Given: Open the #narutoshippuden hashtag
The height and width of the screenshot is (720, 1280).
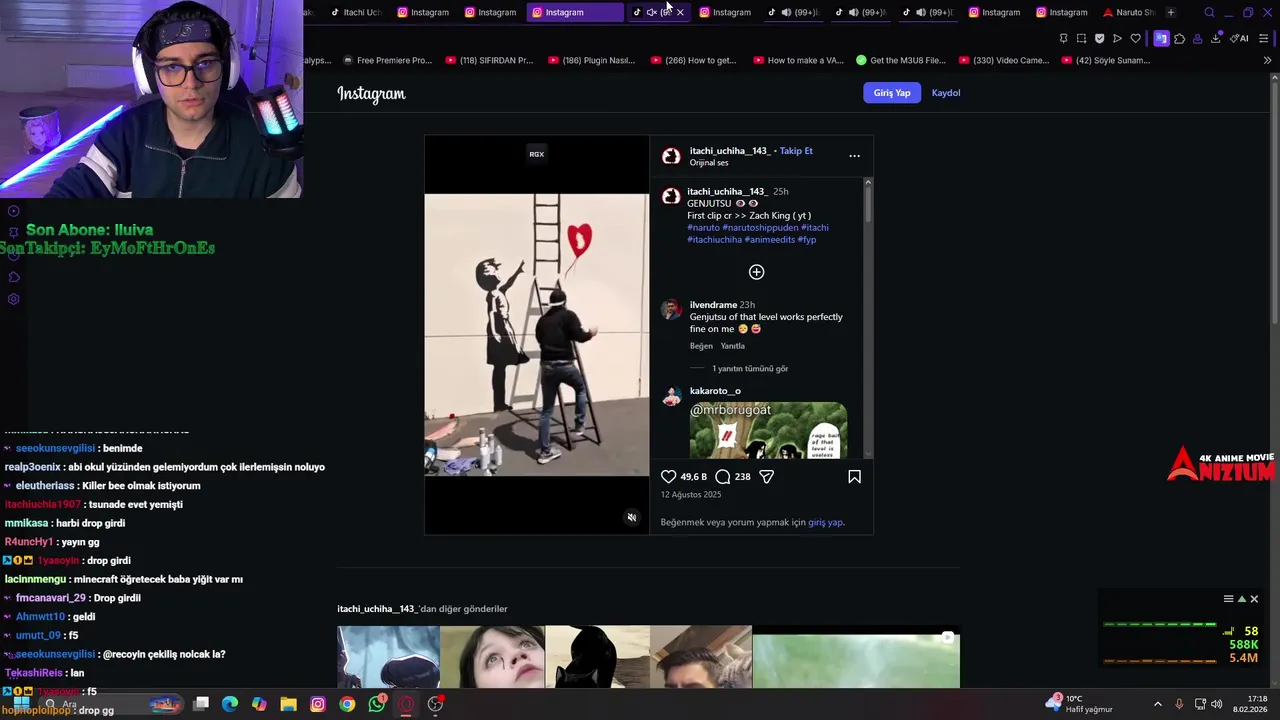Looking at the screenshot, I should pyautogui.click(x=760, y=228).
